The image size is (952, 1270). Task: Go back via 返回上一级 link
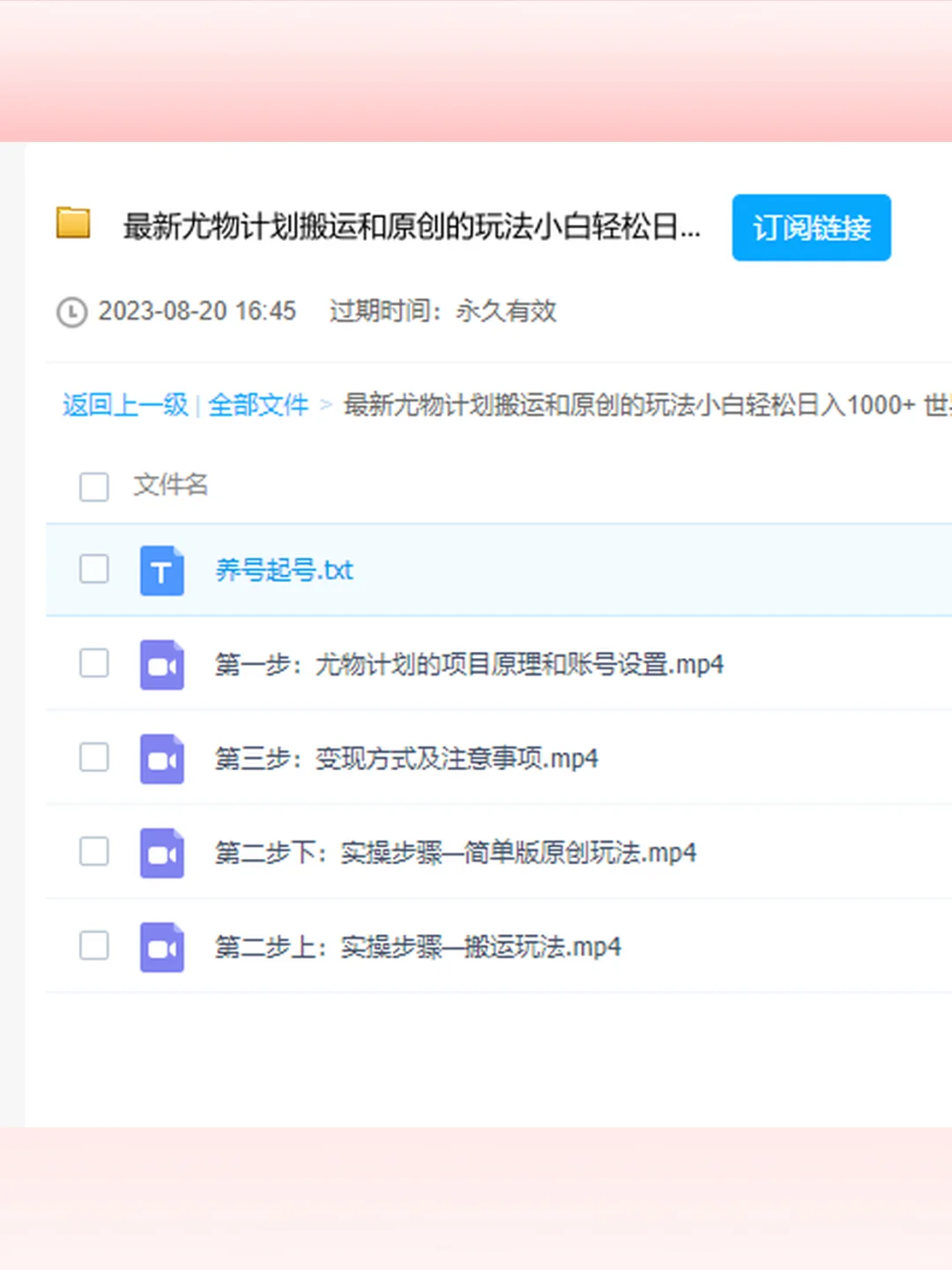[125, 405]
